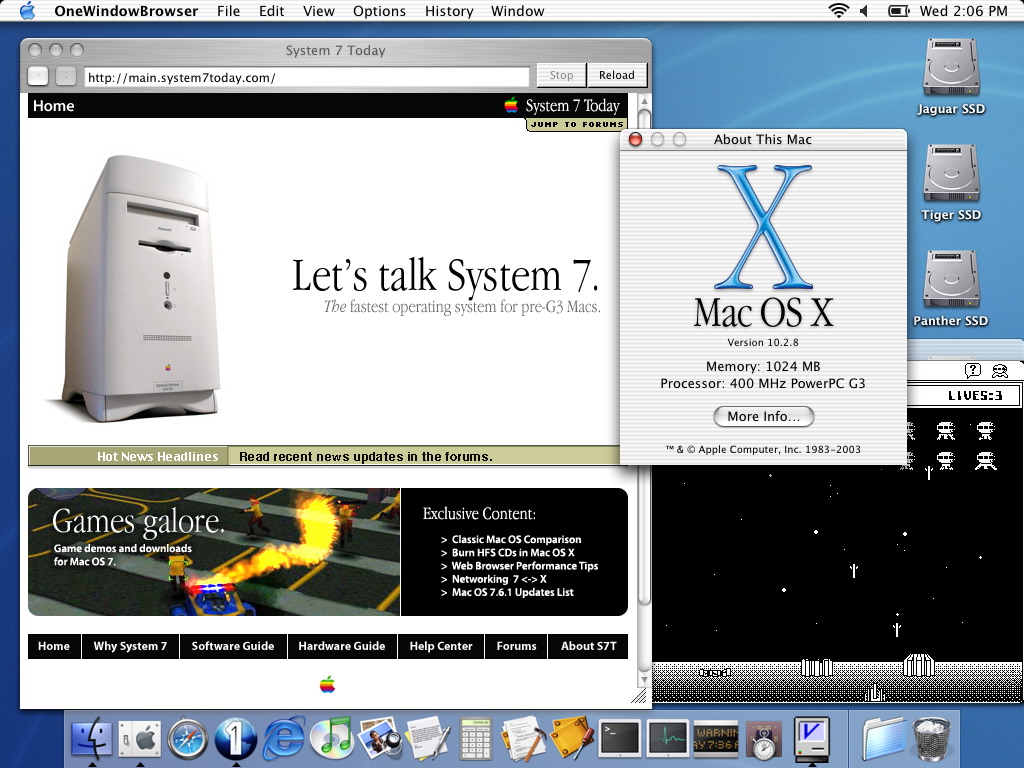Click the stopwatch Dock icon
Viewport: 1024px width, 768px height.
pyautogui.click(x=763, y=739)
